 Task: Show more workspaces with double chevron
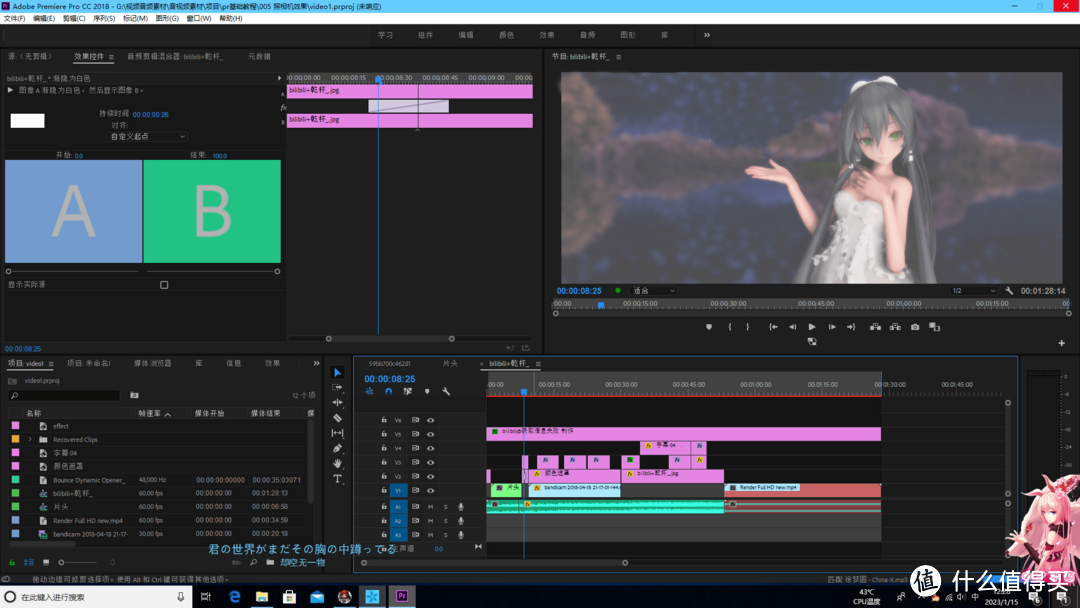[707, 35]
